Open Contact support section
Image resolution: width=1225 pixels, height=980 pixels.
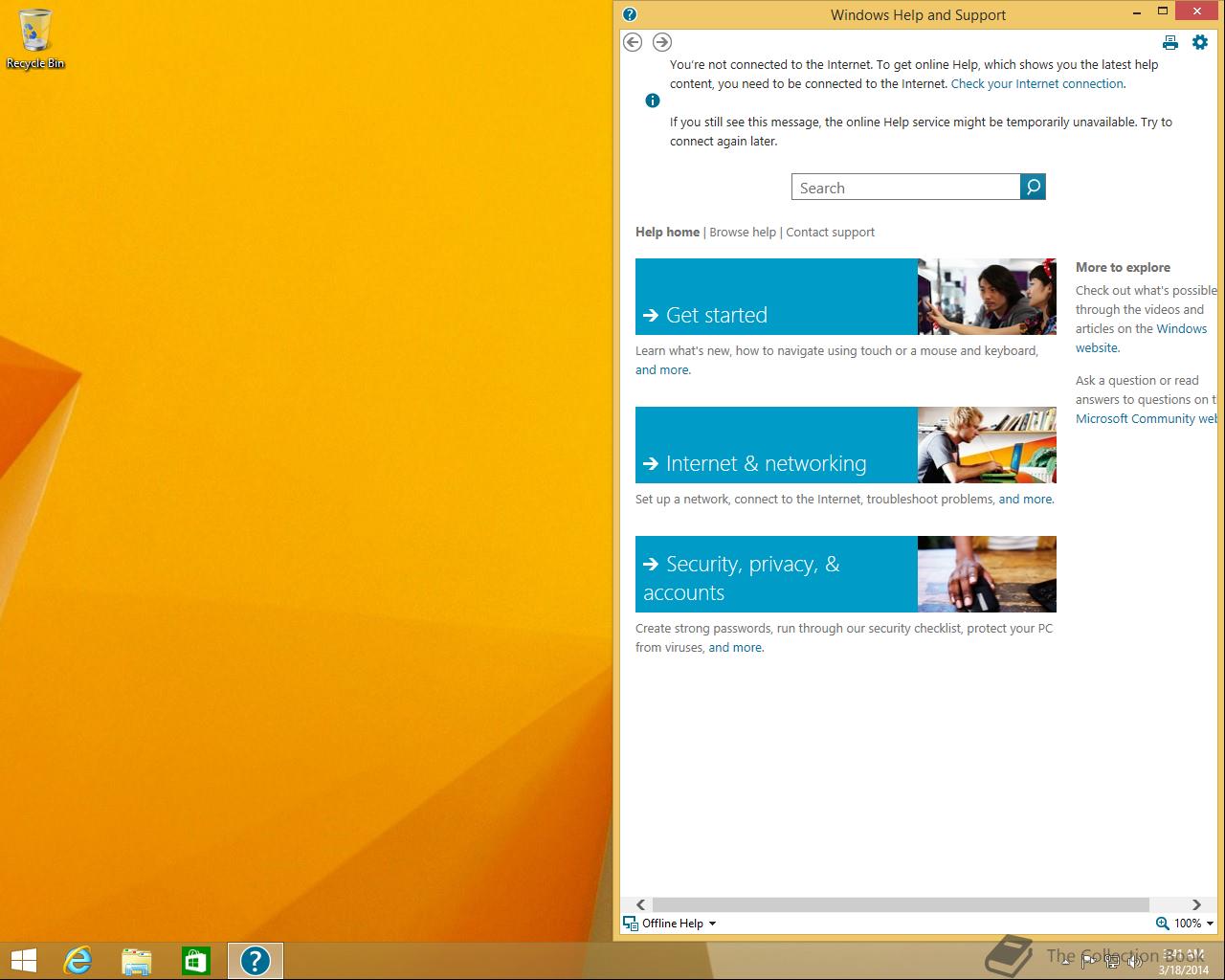[830, 232]
